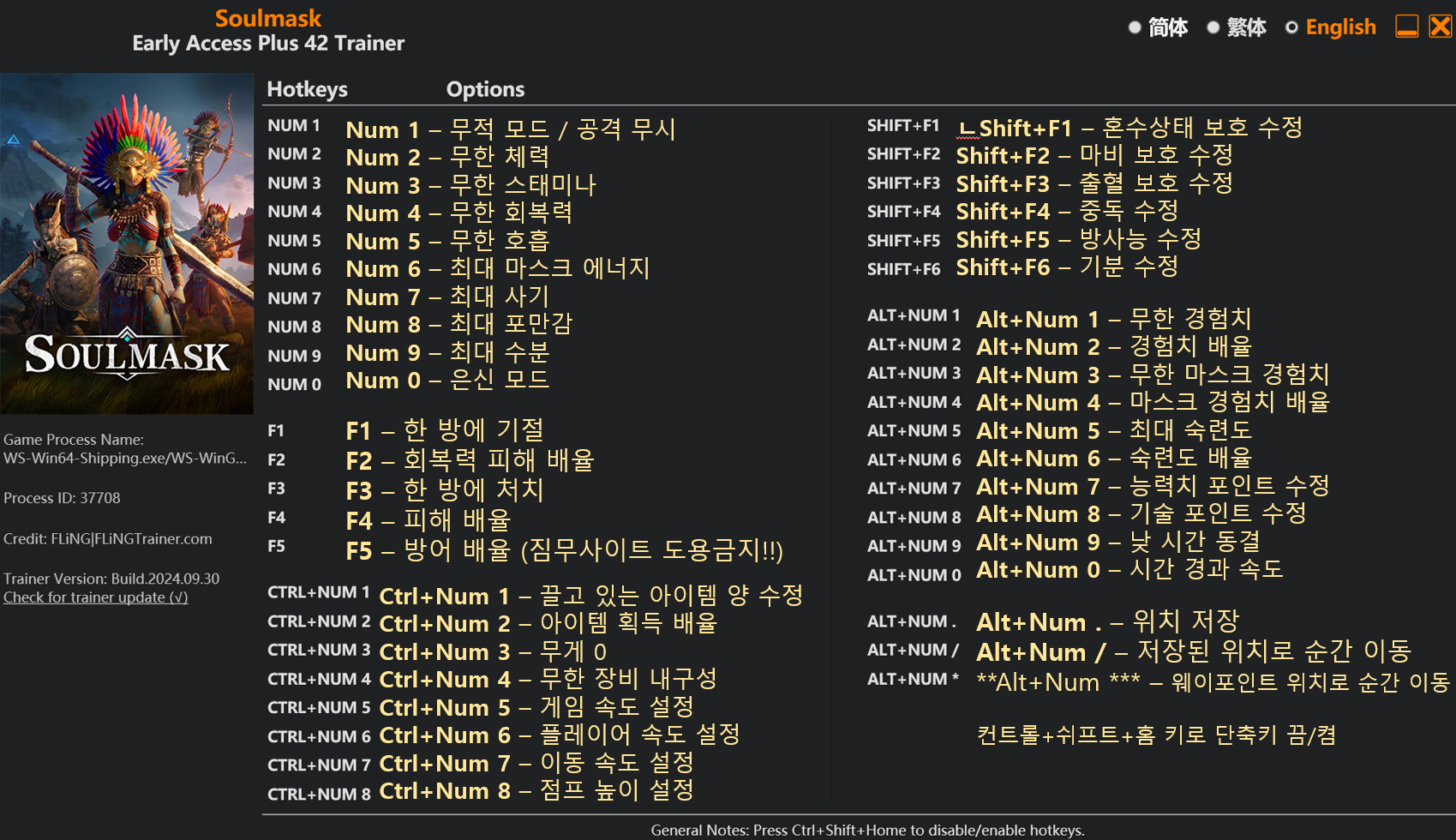Close the trainer with the X icon

pos(1441,26)
